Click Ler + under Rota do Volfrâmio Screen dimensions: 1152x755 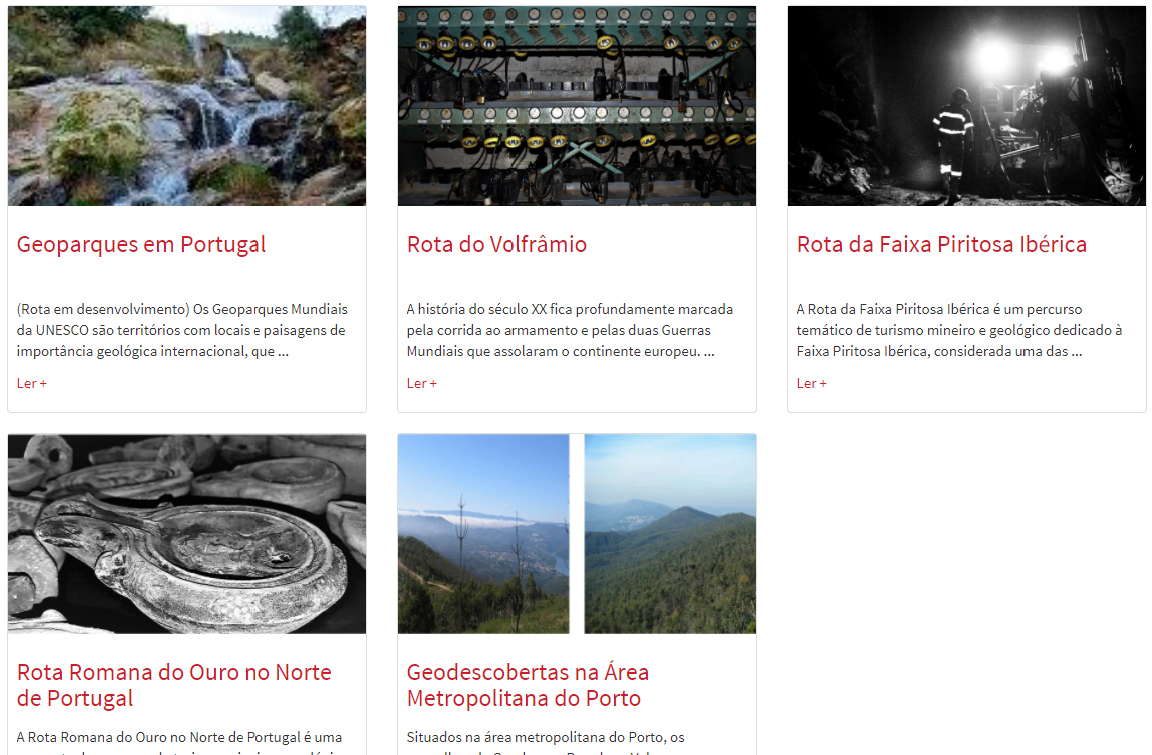pos(422,383)
